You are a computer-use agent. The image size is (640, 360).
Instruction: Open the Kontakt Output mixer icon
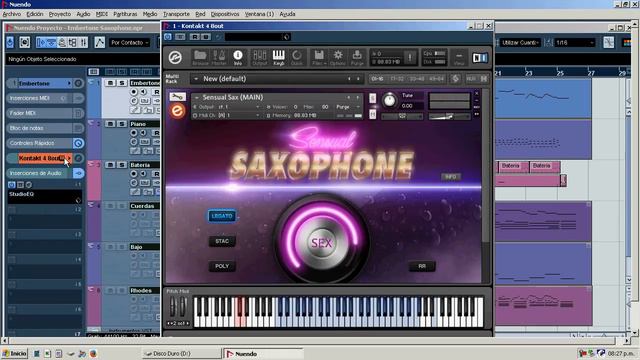point(260,57)
